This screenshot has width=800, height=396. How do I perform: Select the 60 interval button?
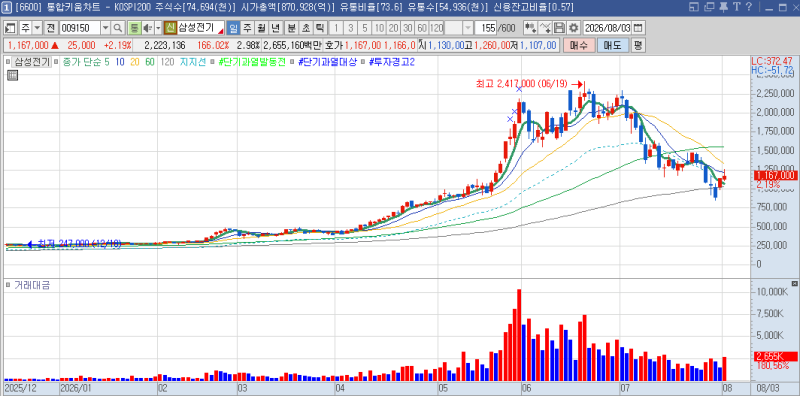pyautogui.click(x=422, y=28)
